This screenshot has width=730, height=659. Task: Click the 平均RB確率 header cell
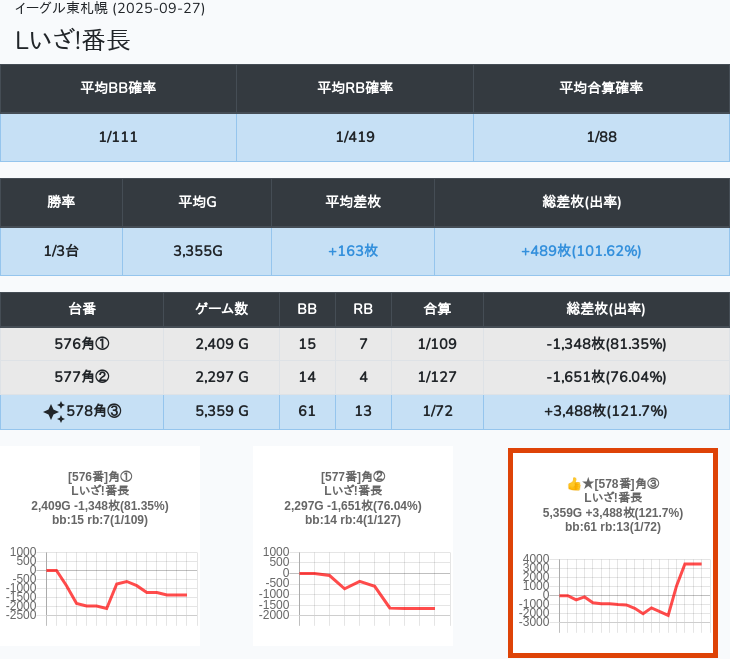click(355, 88)
